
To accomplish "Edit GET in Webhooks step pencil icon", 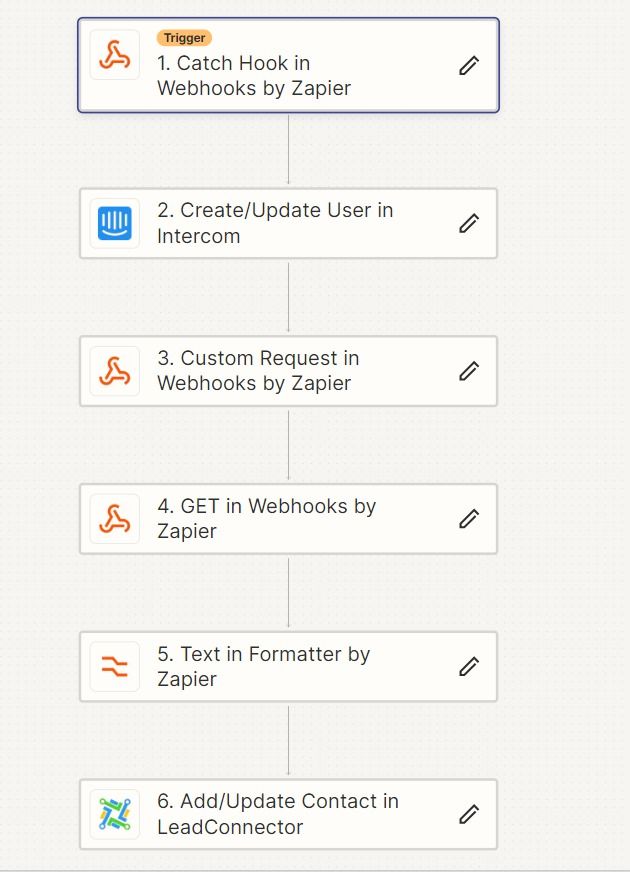I will [x=469, y=518].
